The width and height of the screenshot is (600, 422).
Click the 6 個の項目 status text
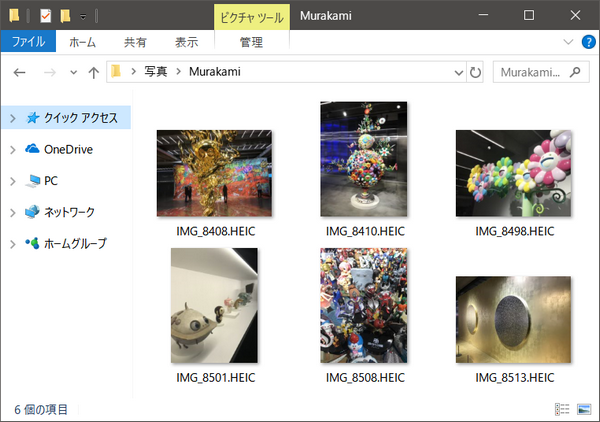point(41,410)
